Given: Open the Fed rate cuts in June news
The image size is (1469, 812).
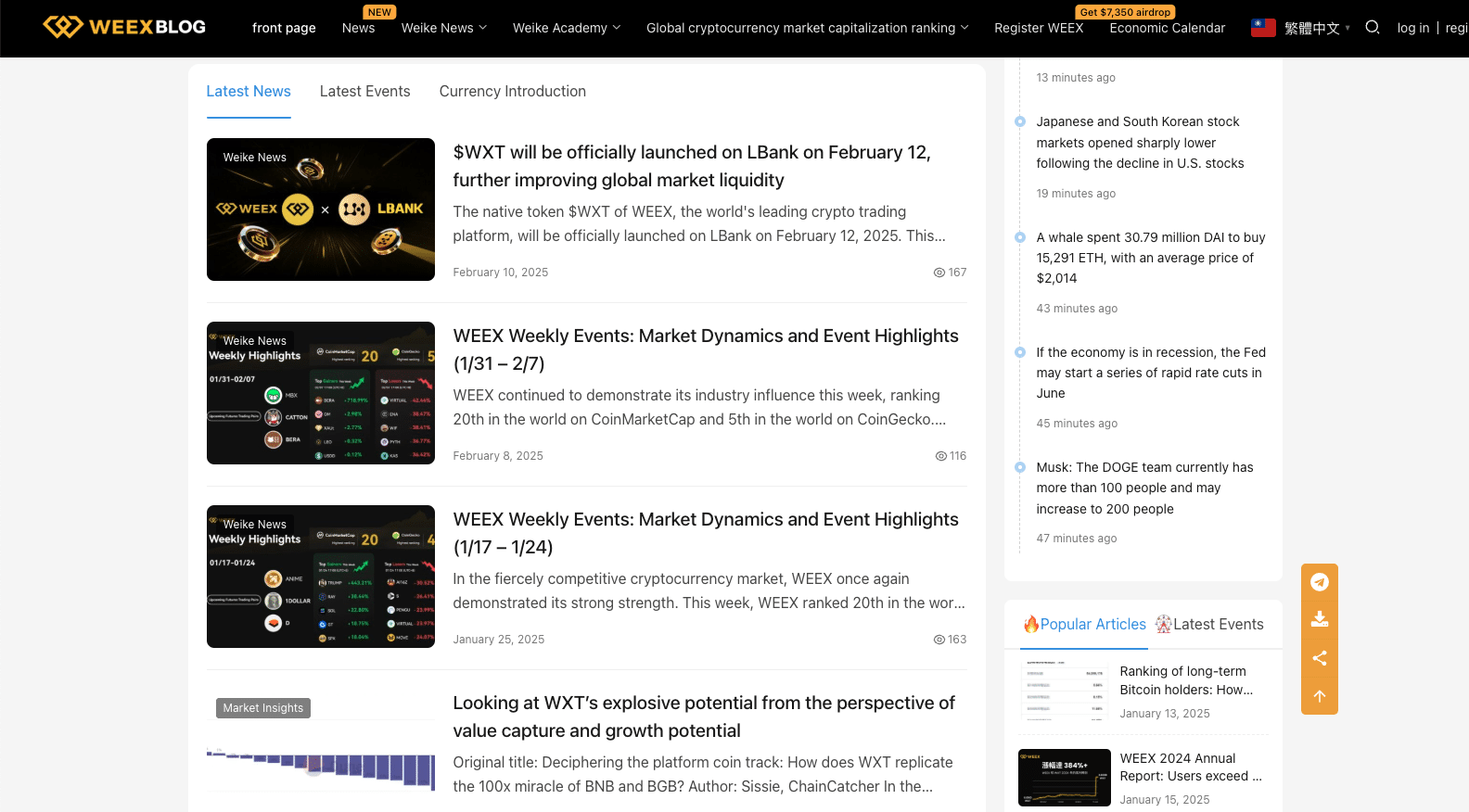Looking at the screenshot, I should point(1151,373).
